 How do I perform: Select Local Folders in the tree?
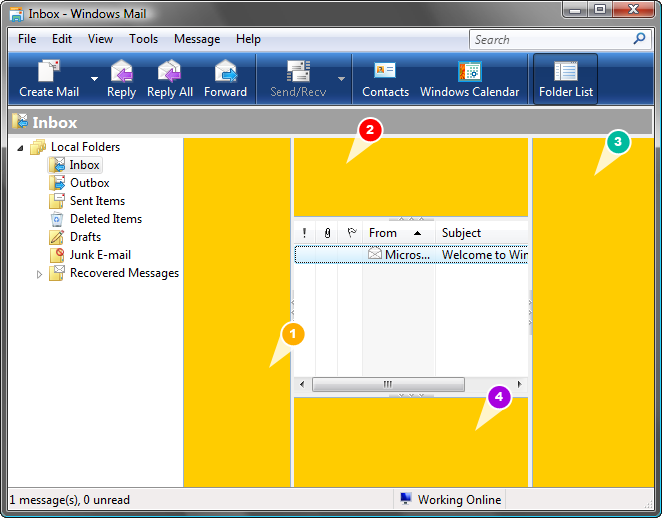(85, 147)
